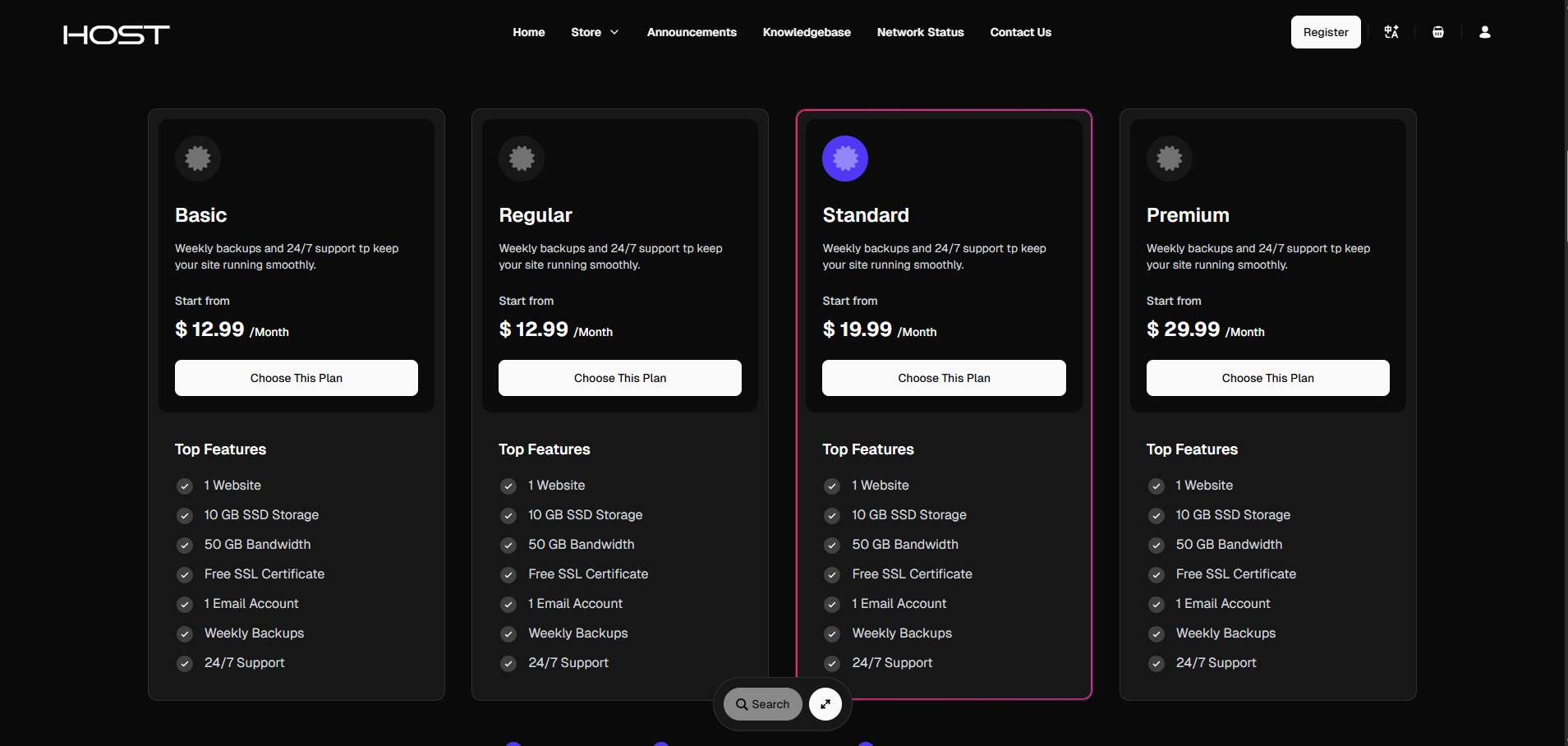Go to Network Status page
This screenshot has height=746, width=1568.
pyautogui.click(x=920, y=32)
